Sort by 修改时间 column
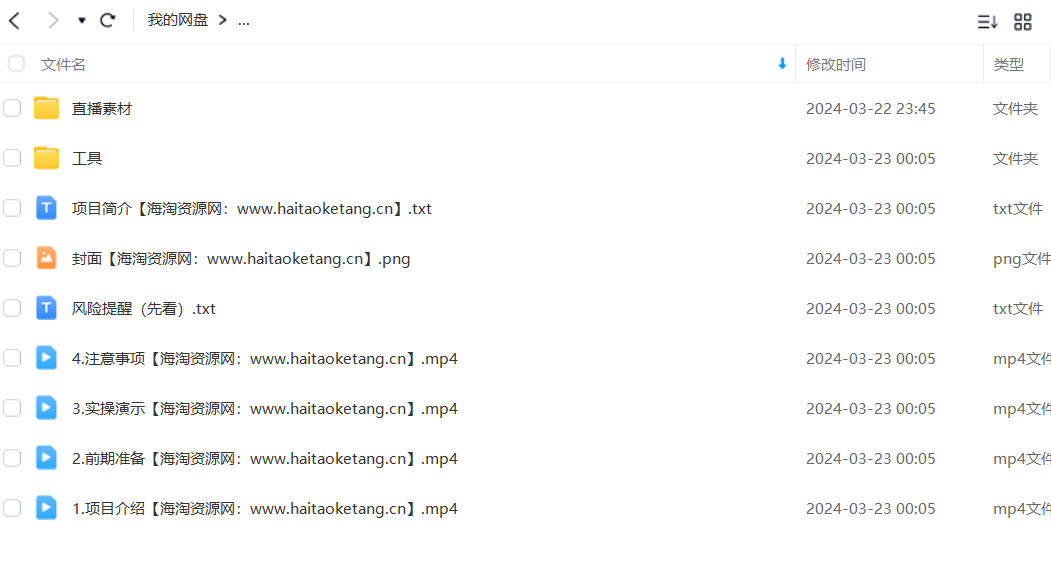Screen dimensions: 1051x585 [836, 64]
